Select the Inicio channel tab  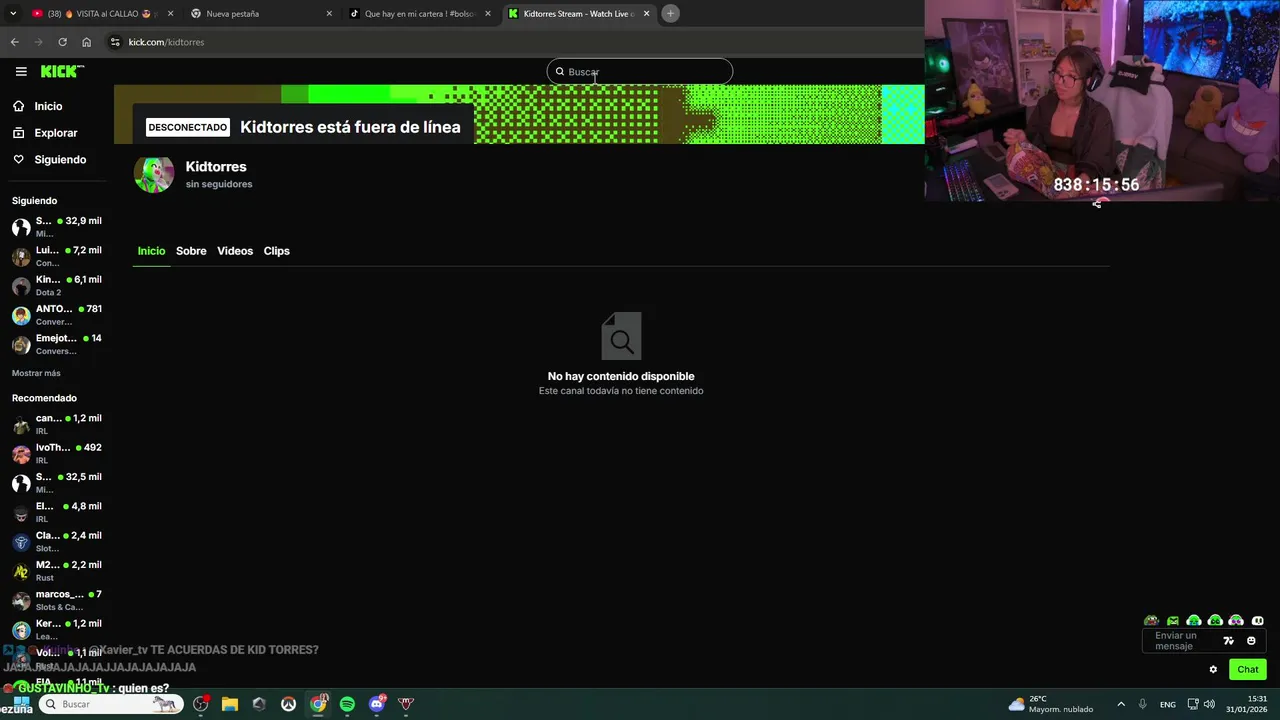point(151,251)
